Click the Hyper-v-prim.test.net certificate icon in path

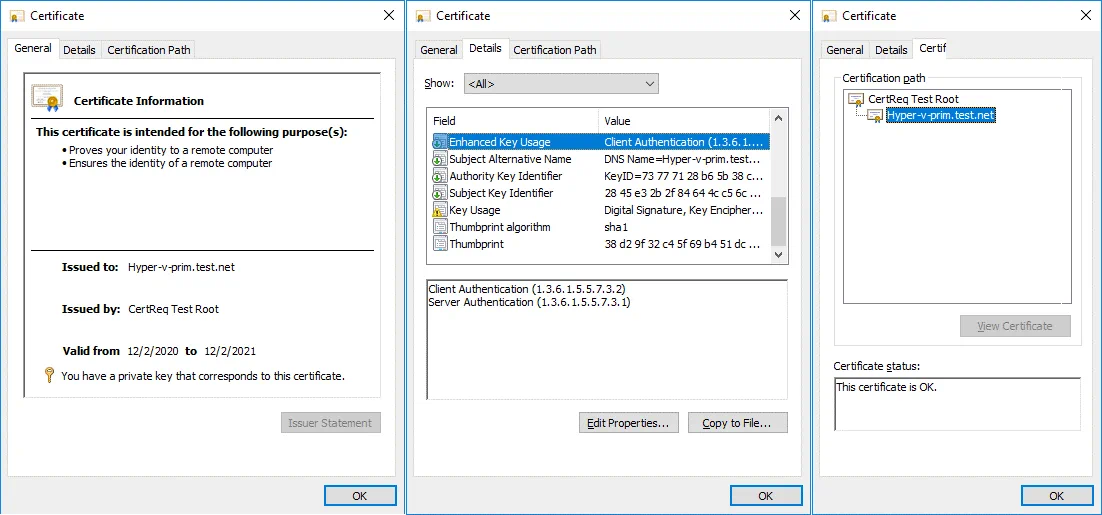click(x=875, y=116)
